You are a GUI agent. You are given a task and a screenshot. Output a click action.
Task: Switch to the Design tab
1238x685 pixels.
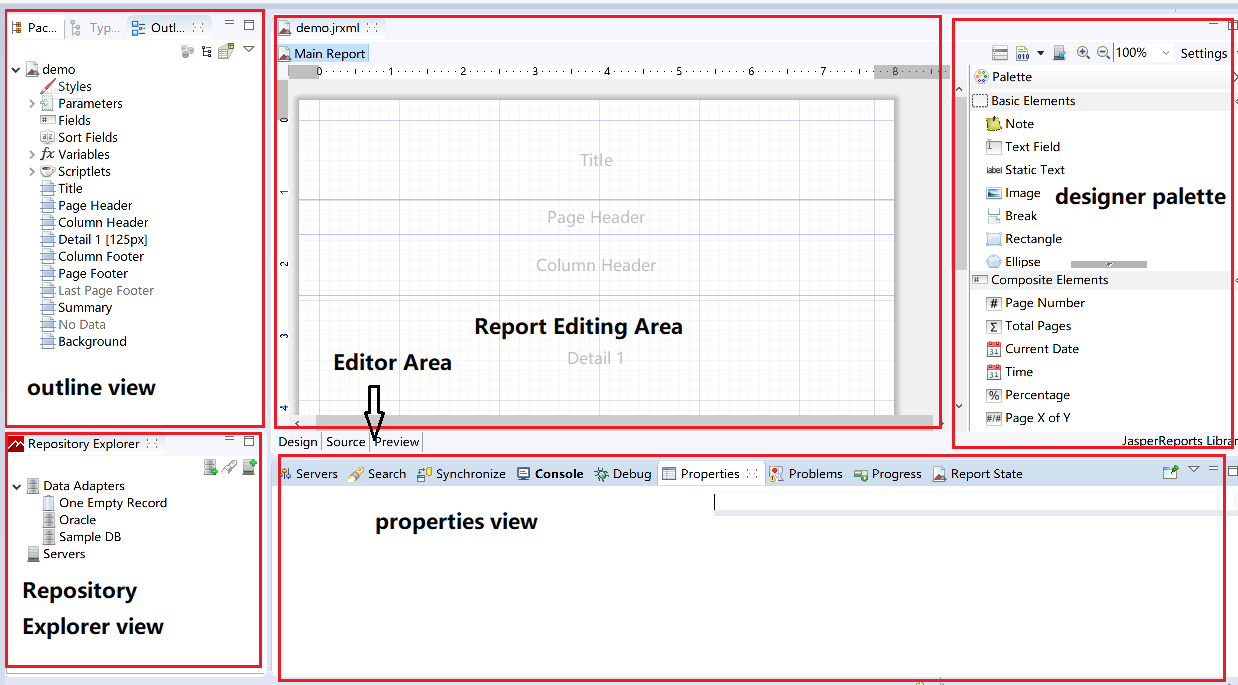(297, 442)
